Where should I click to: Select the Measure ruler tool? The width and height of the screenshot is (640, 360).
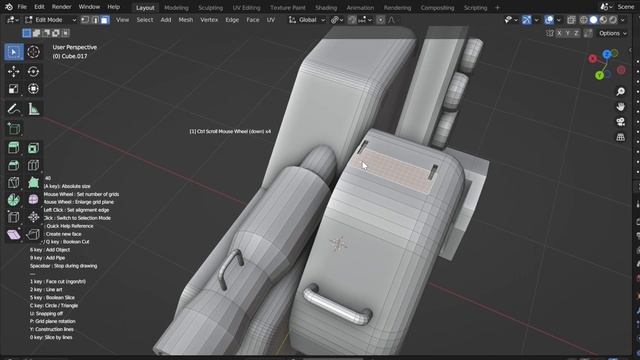(33, 109)
